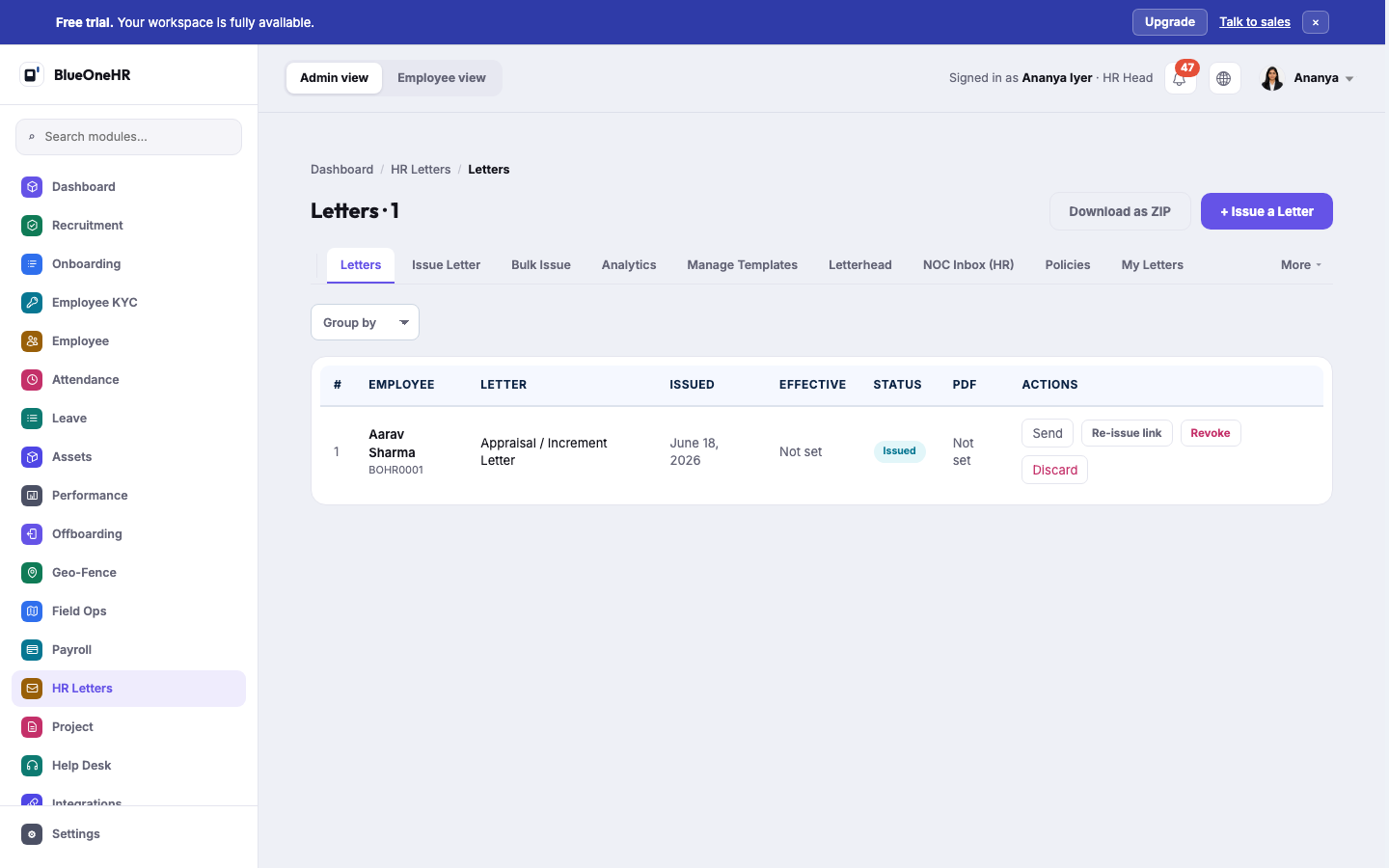Click the Search modules field
Viewport: 1389px width, 868px height.
(x=128, y=137)
